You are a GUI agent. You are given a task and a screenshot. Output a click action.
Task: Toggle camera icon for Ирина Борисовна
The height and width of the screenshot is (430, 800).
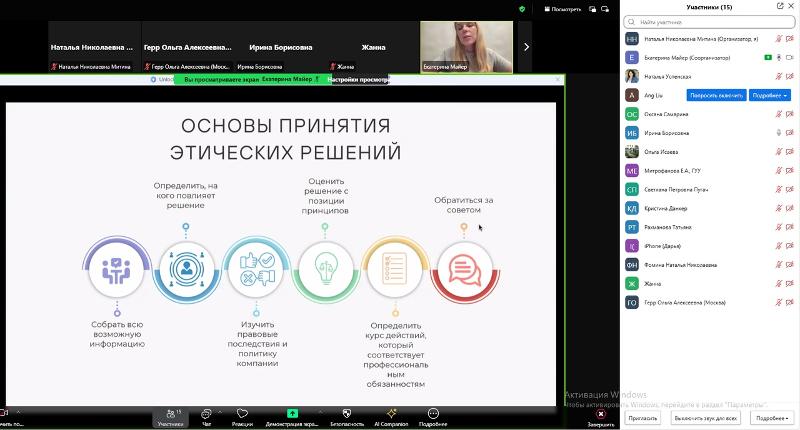click(x=789, y=133)
